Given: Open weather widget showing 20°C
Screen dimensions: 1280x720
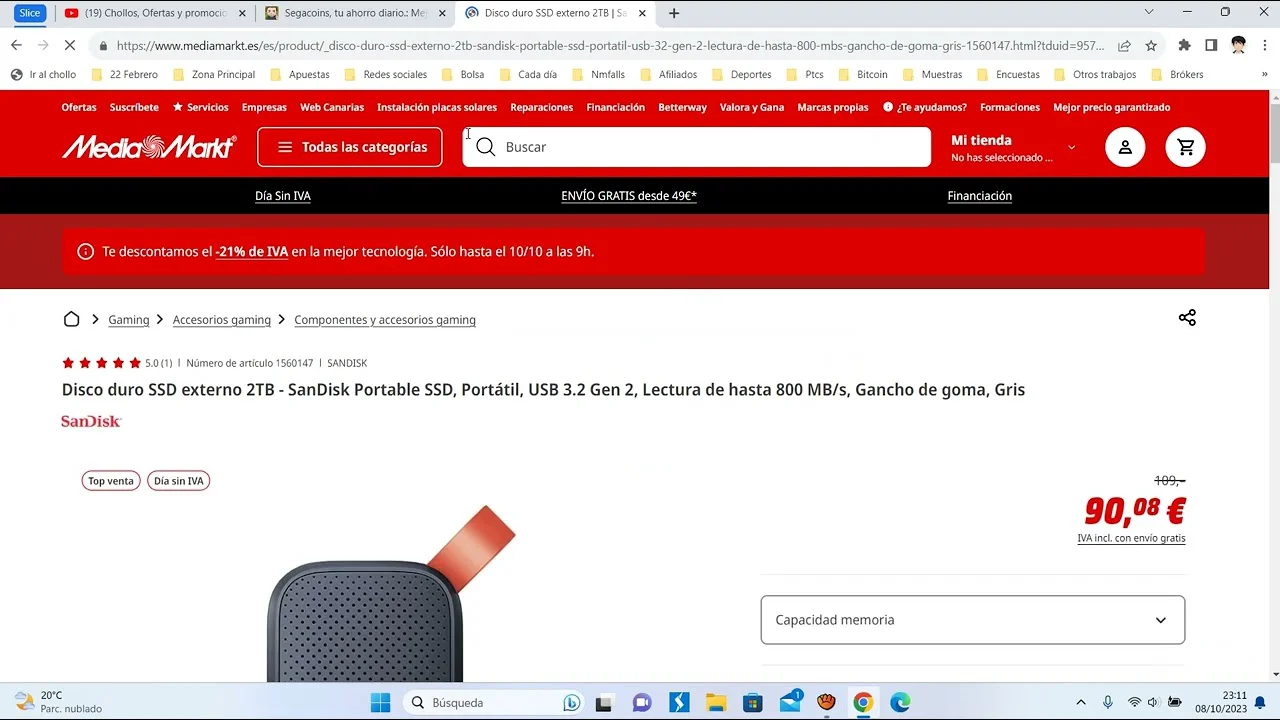Looking at the screenshot, I should pos(58,702).
